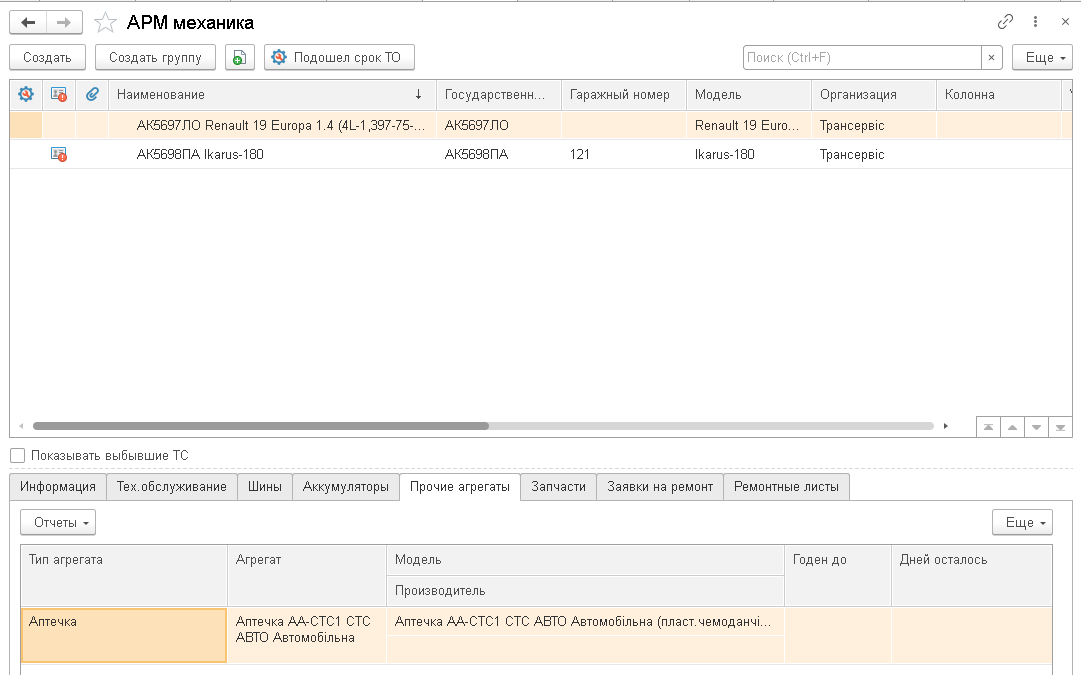The image size is (1081, 675).
Task: Click the Подошел срок ТО button
Action: pos(339,57)
